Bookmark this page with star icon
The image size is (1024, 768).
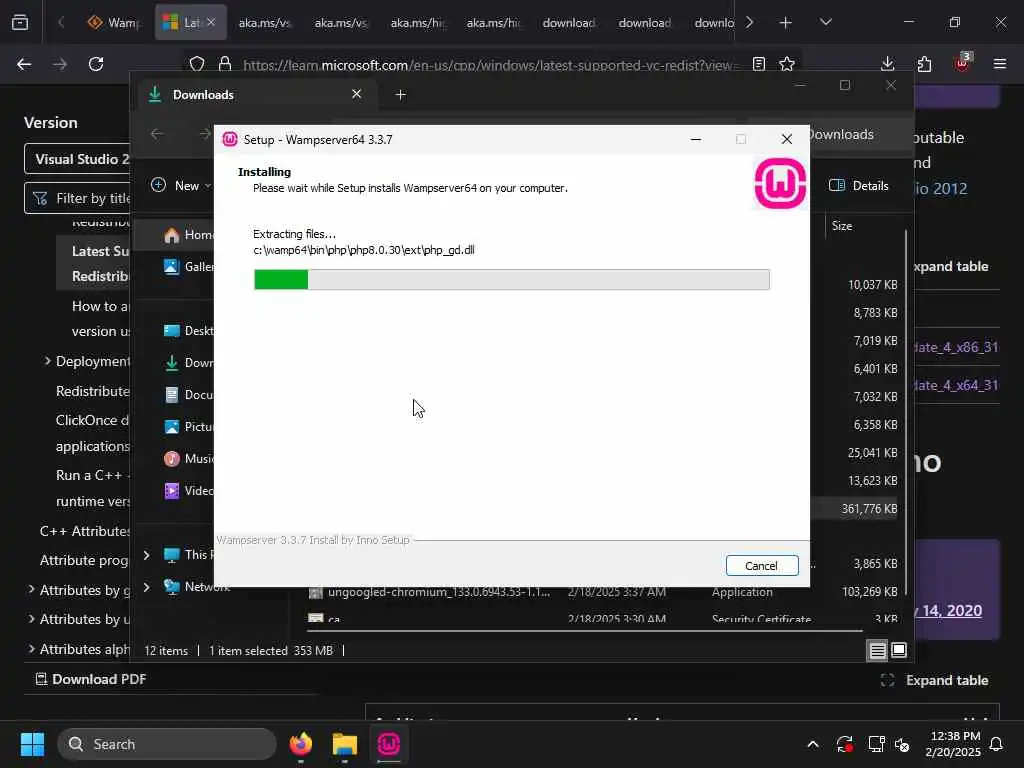coord(787,64)
